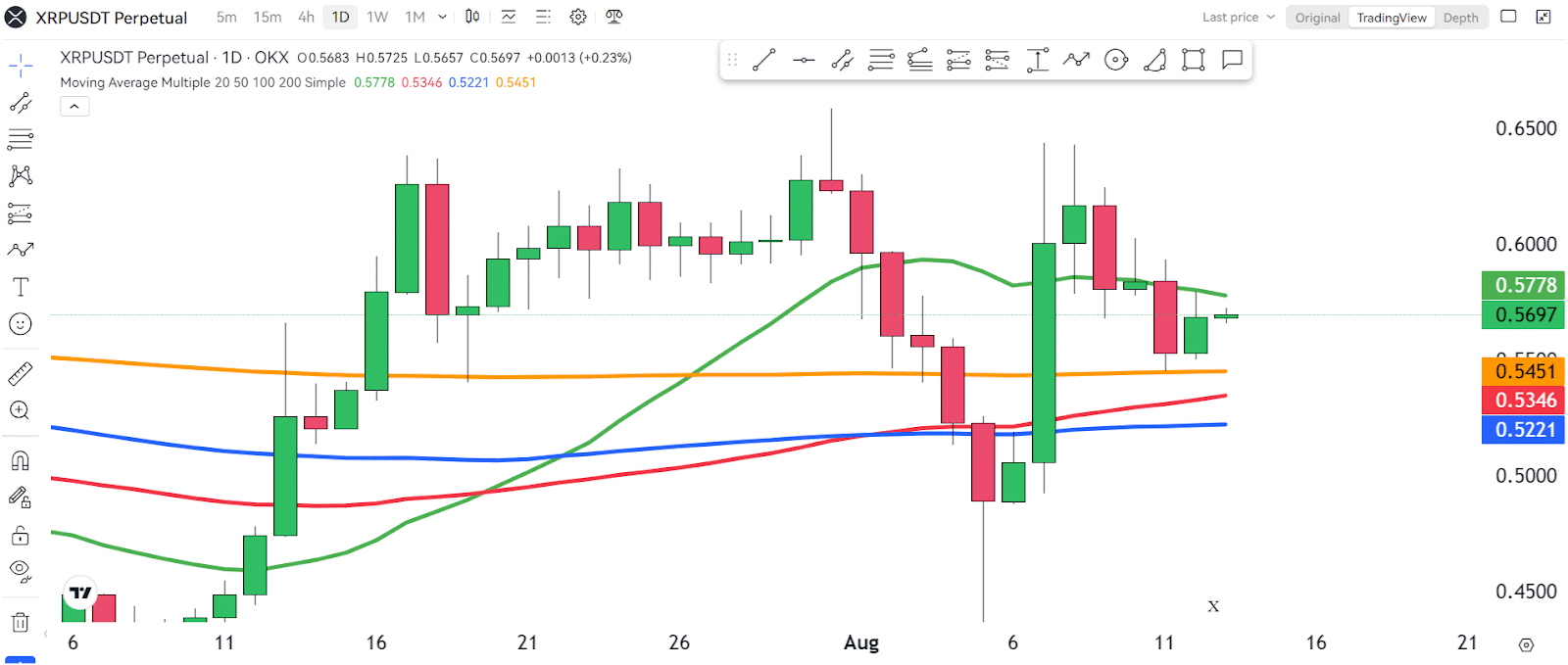
Task: Click the Moving Average Multiple indicator legend
Action: click(203, 82)
